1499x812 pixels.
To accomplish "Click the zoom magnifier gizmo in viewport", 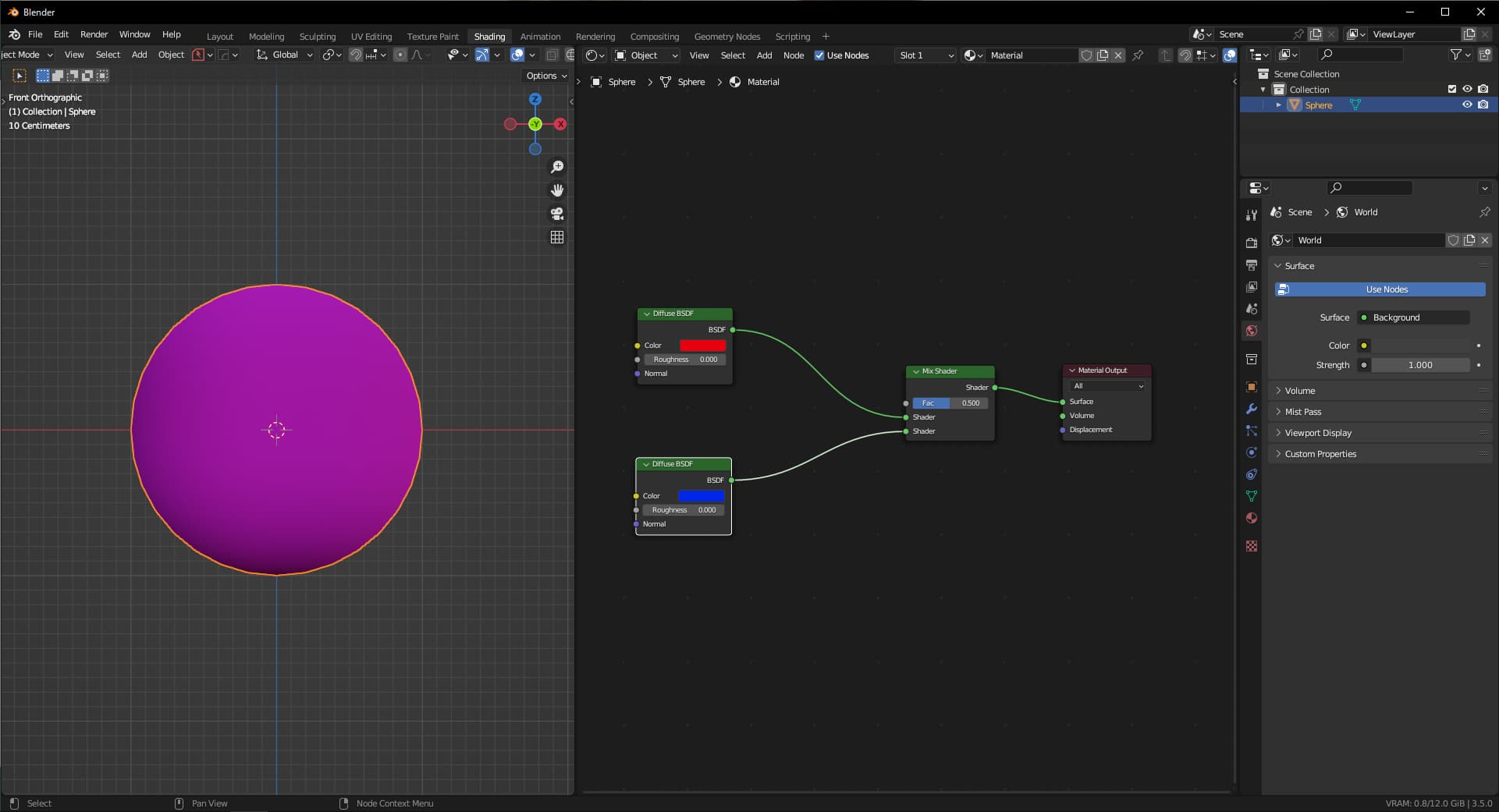I will (x=557, y=167).
